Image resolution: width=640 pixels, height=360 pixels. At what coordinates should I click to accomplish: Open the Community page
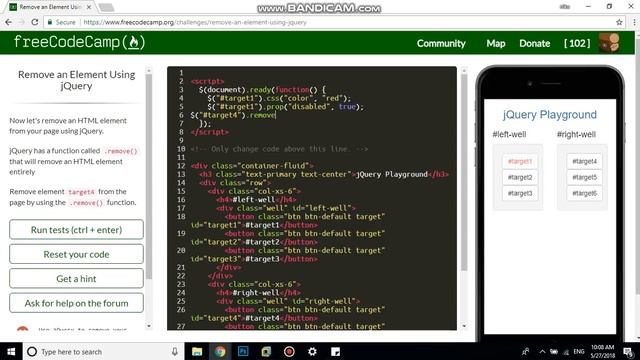coord(441,43)
